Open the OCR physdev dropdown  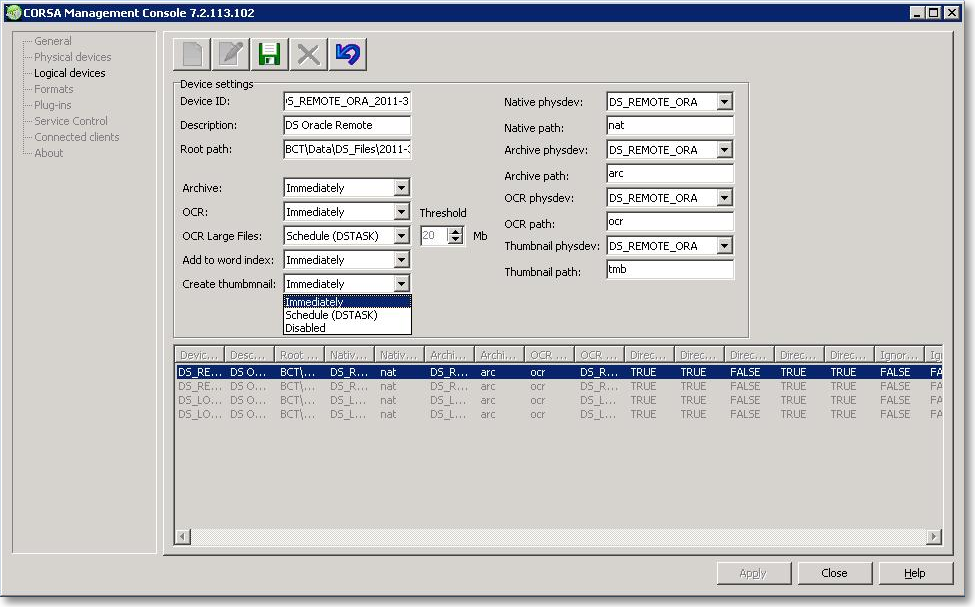(724, 198)
